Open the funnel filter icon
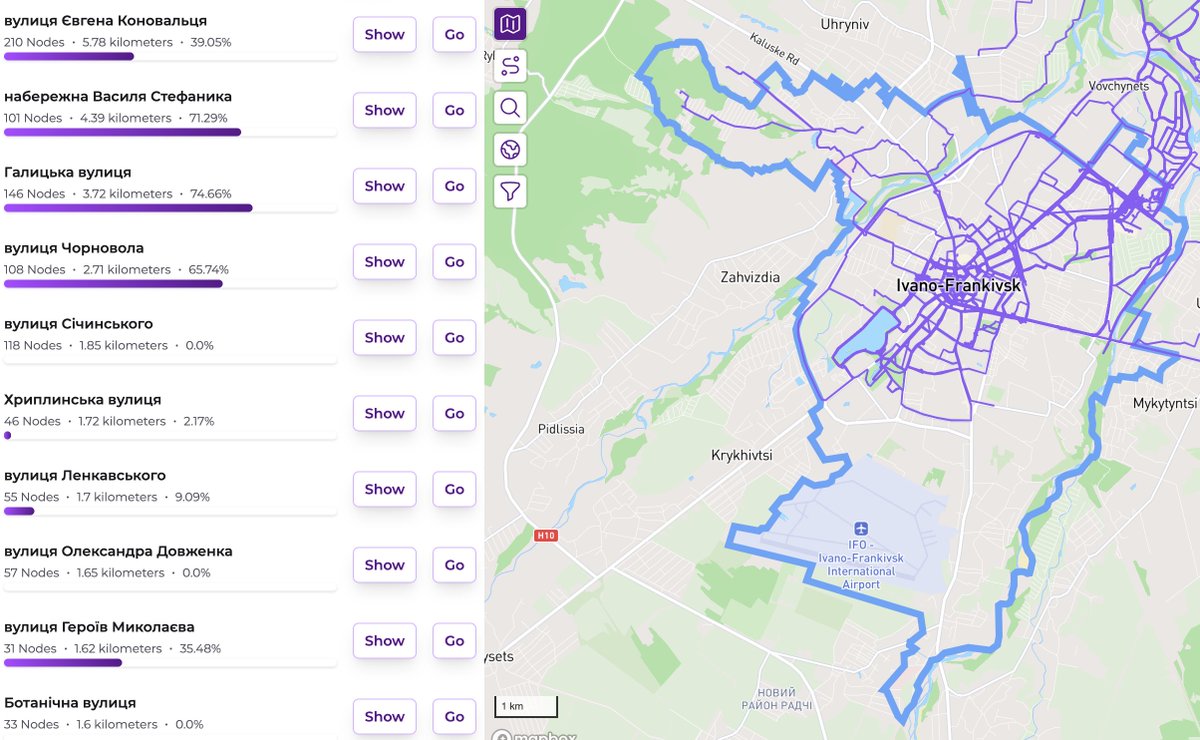The image size is (1200, 740). [x=510, y=191]
